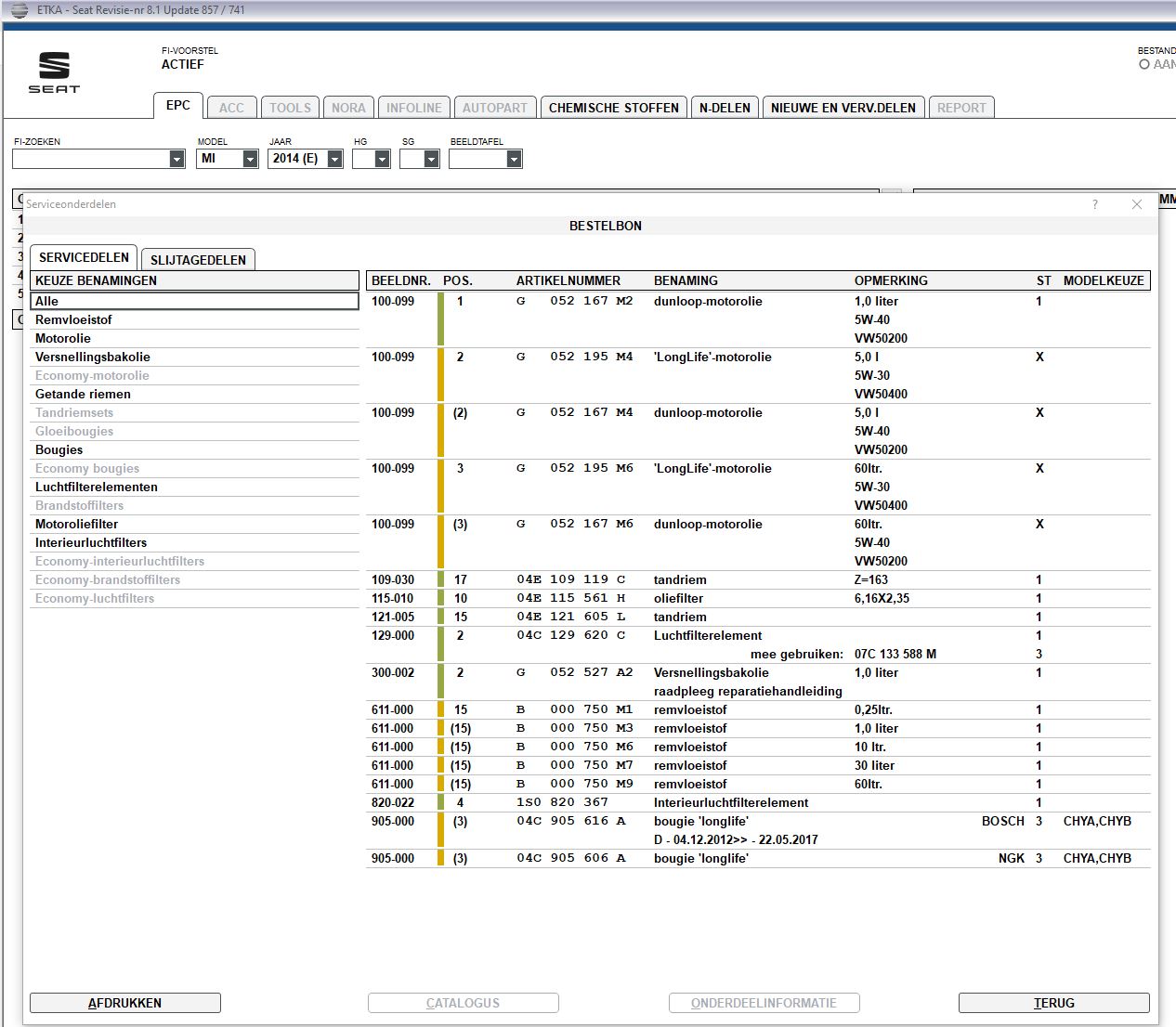Click the green color bar of oliefilter row

pyautogui.click(x=441, y=599)
